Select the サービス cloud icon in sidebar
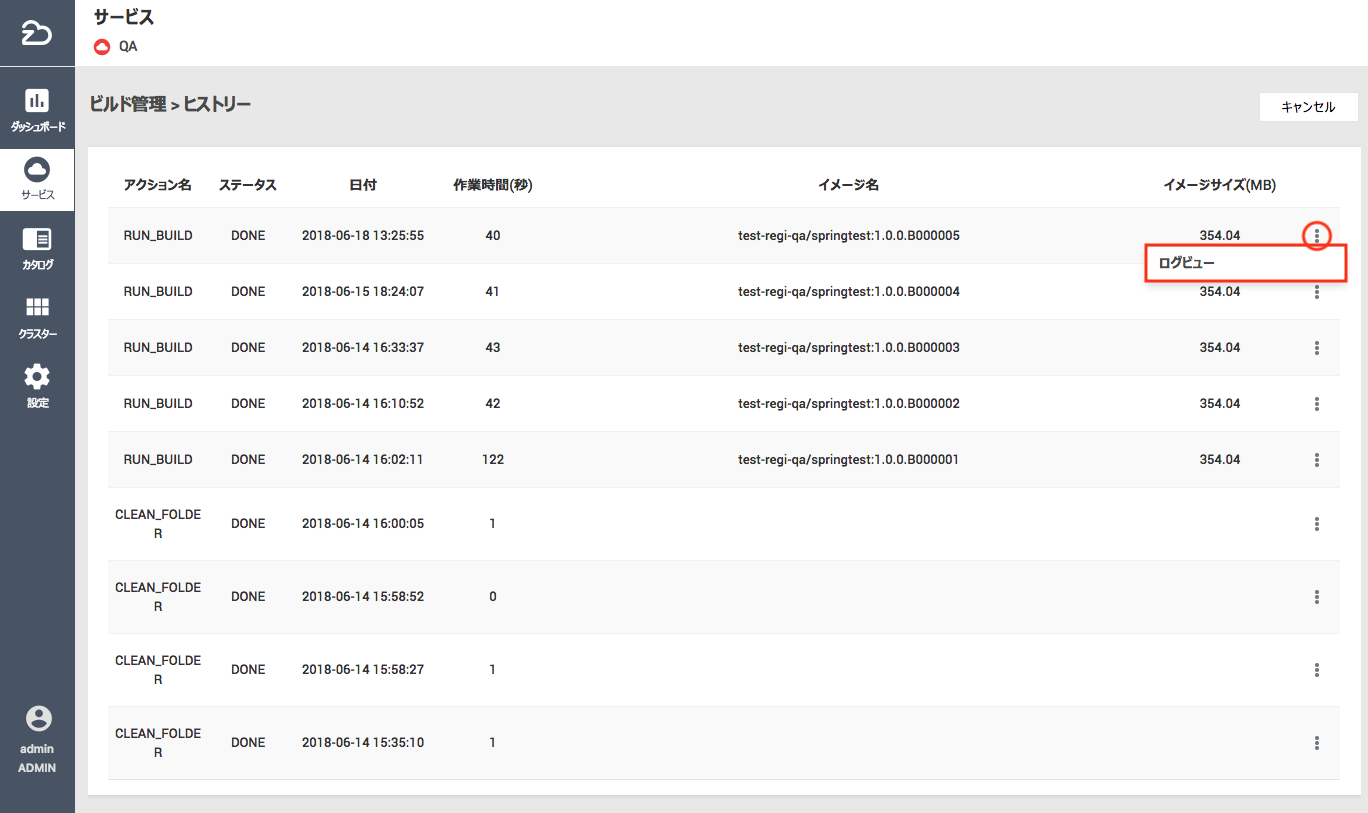1368x813 pixels. (x=37, y=169)
